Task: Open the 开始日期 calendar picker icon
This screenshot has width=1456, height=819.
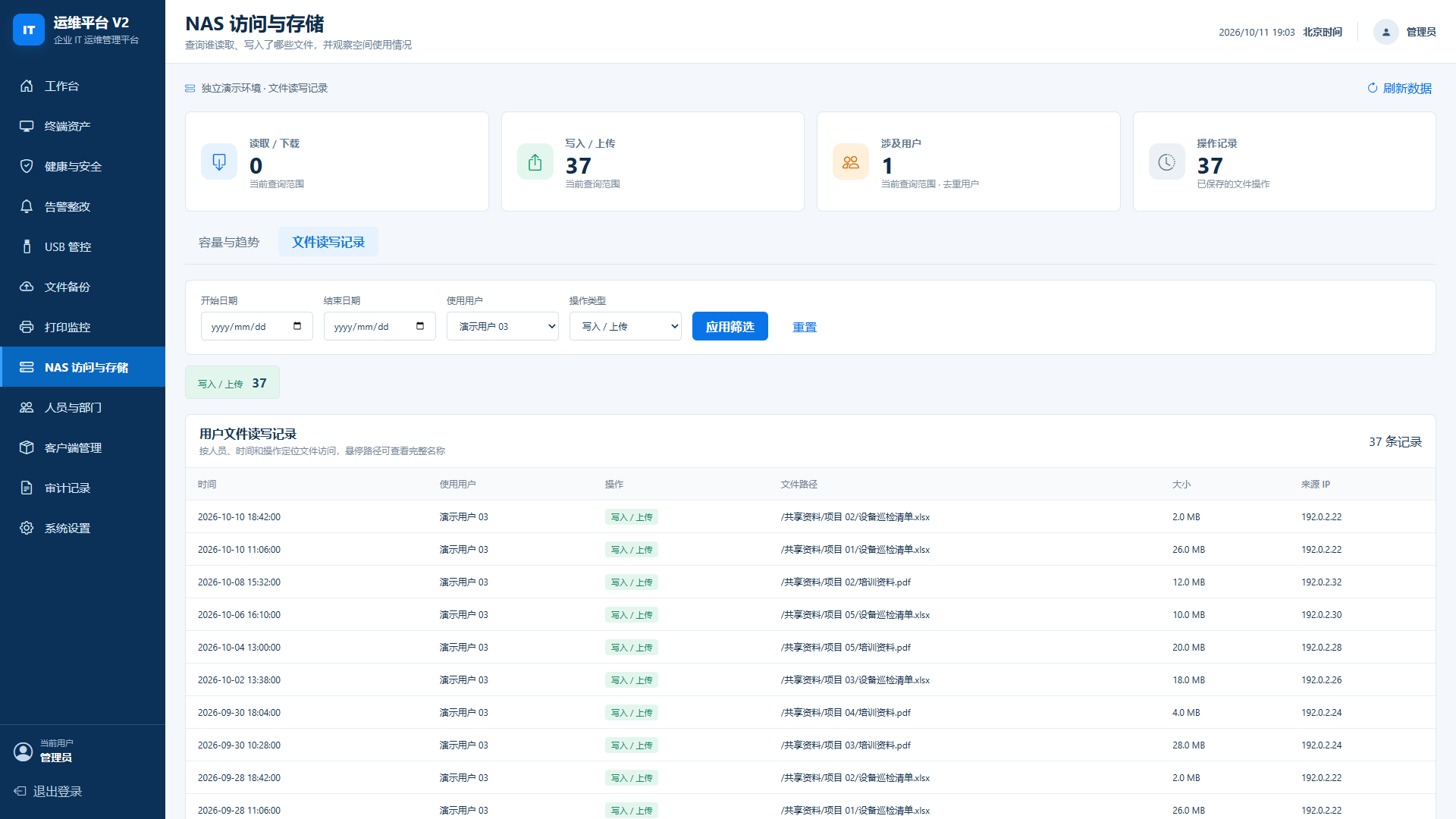Action: 297,326
